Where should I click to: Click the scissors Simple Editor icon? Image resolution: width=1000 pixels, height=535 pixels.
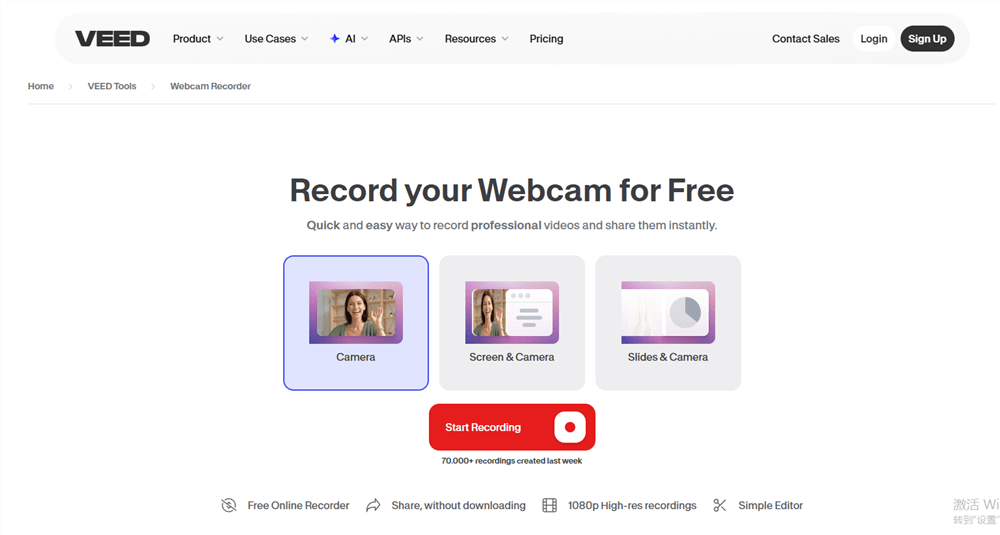(720, 506)
